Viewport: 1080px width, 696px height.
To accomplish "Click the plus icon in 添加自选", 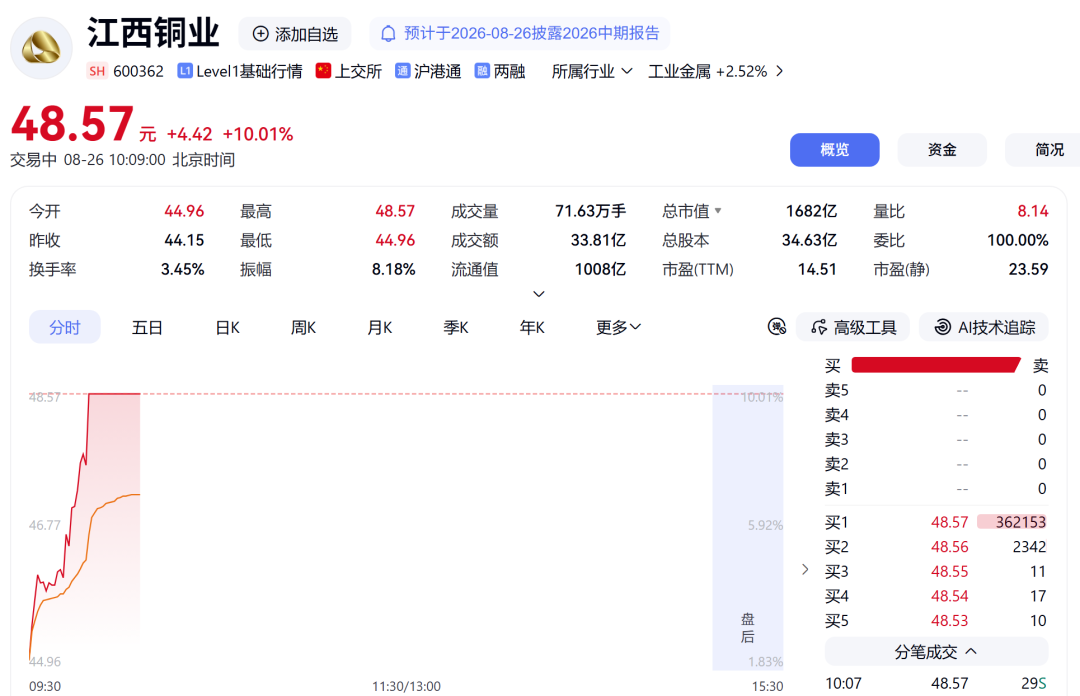I will [260, 34].
